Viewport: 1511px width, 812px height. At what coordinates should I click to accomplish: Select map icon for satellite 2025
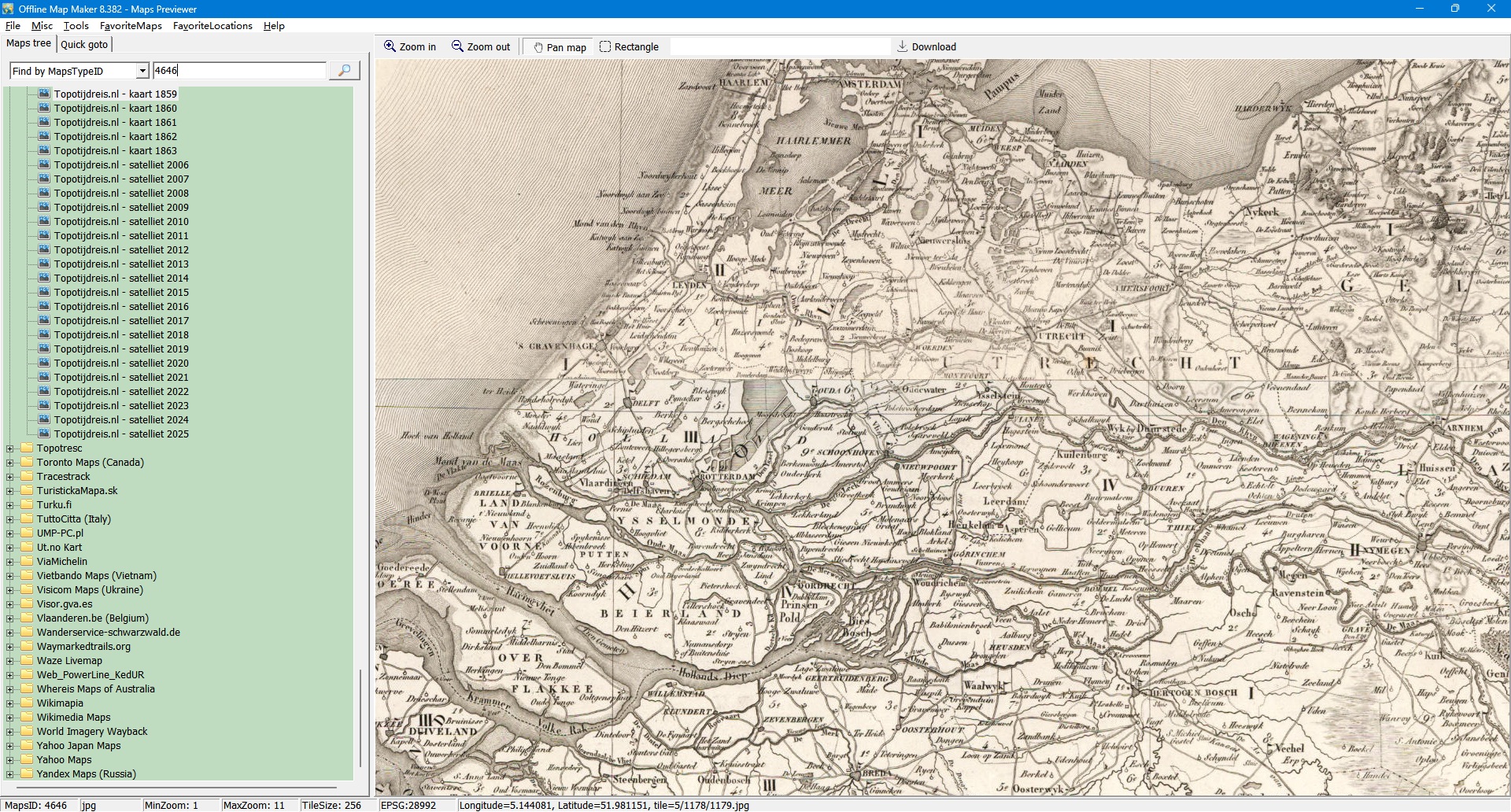point(44,434)
